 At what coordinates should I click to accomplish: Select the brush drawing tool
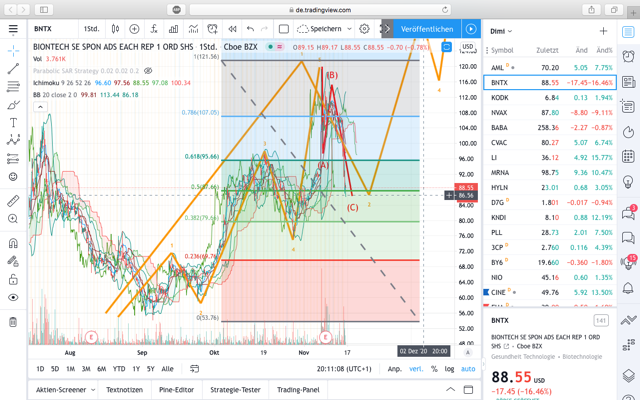[13, 105]
